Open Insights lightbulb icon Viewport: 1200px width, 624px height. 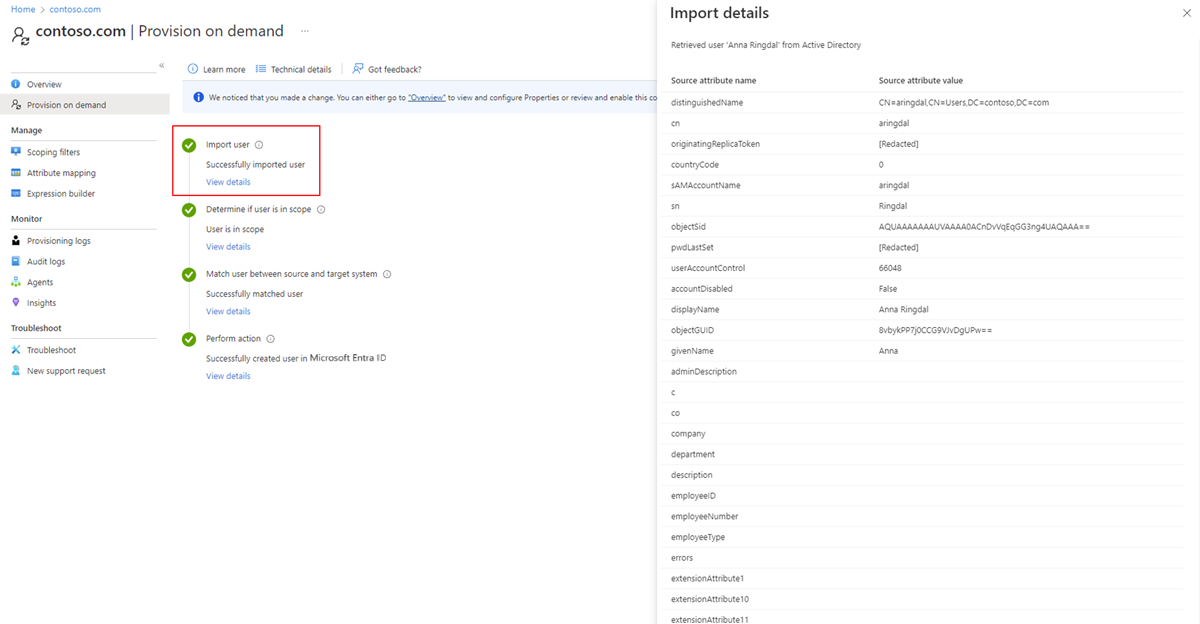click(16, 303)
